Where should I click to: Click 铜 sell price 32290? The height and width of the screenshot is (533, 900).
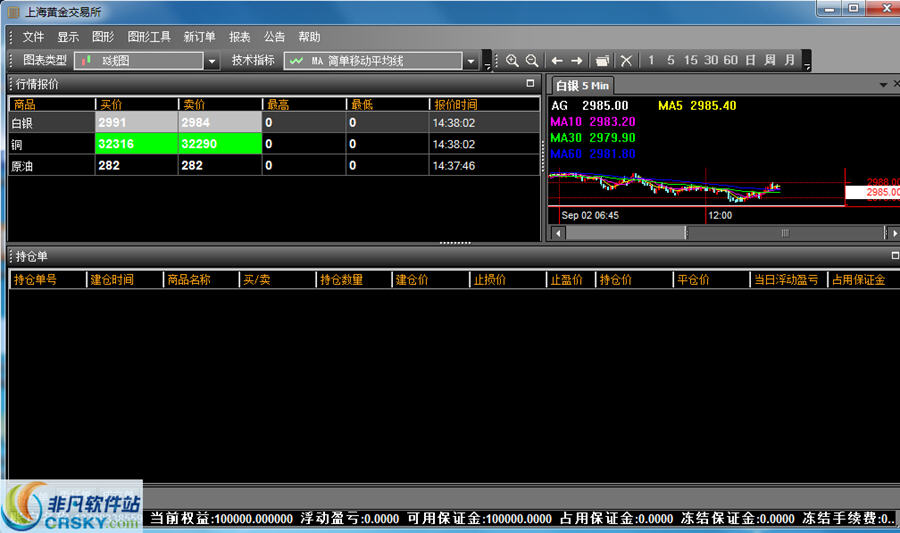coord(220,143)
